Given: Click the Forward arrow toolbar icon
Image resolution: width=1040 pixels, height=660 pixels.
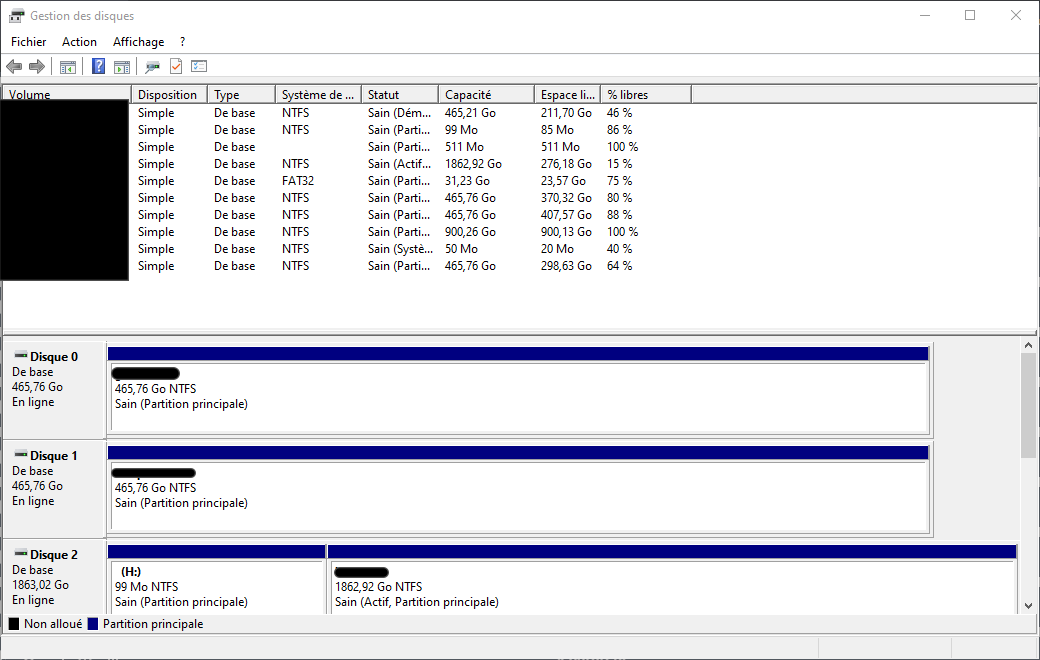Looking at the screenshot, I should [x=37, y=67].
